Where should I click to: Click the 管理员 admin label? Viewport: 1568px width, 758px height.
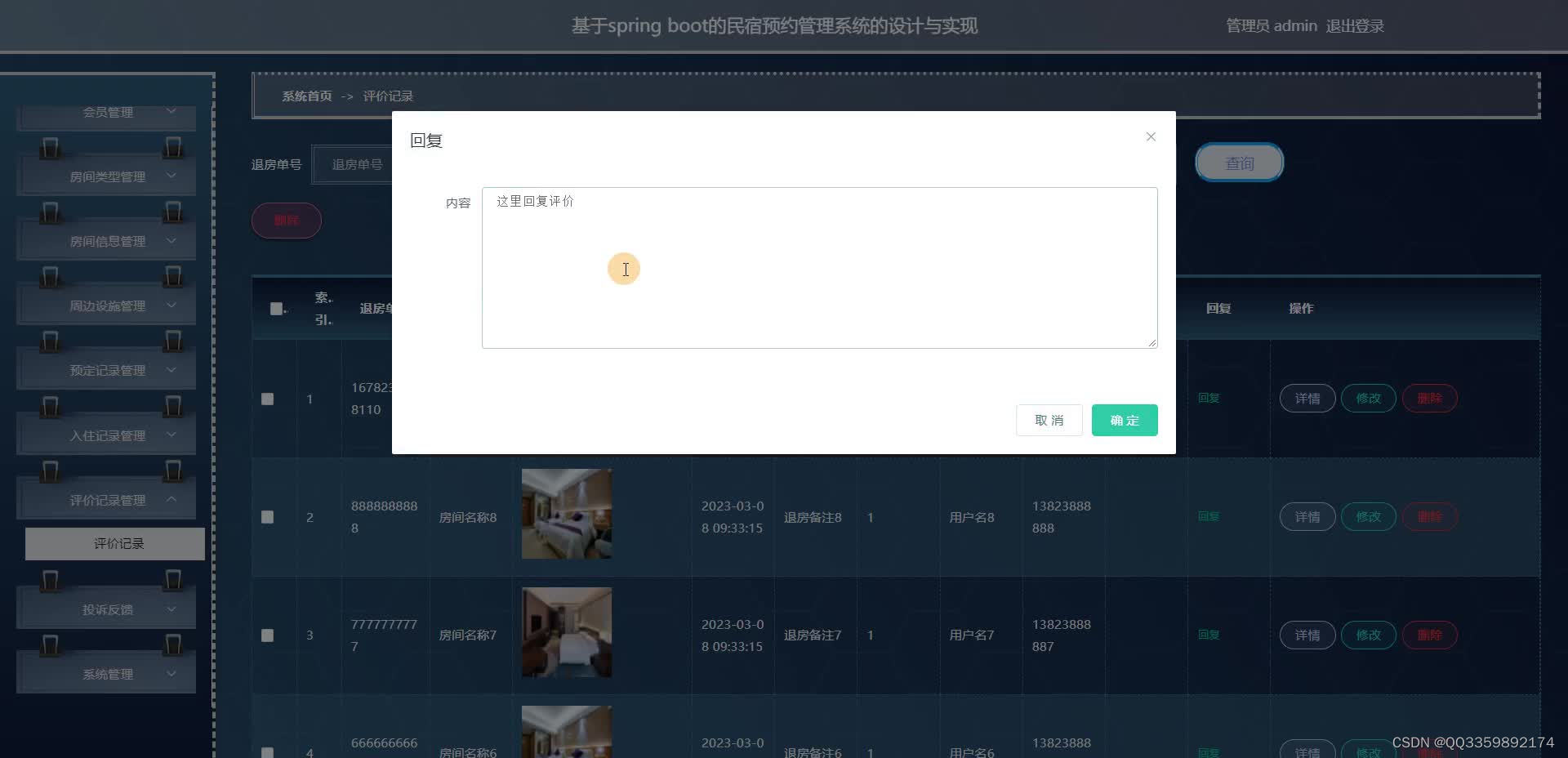[1272, 26]
